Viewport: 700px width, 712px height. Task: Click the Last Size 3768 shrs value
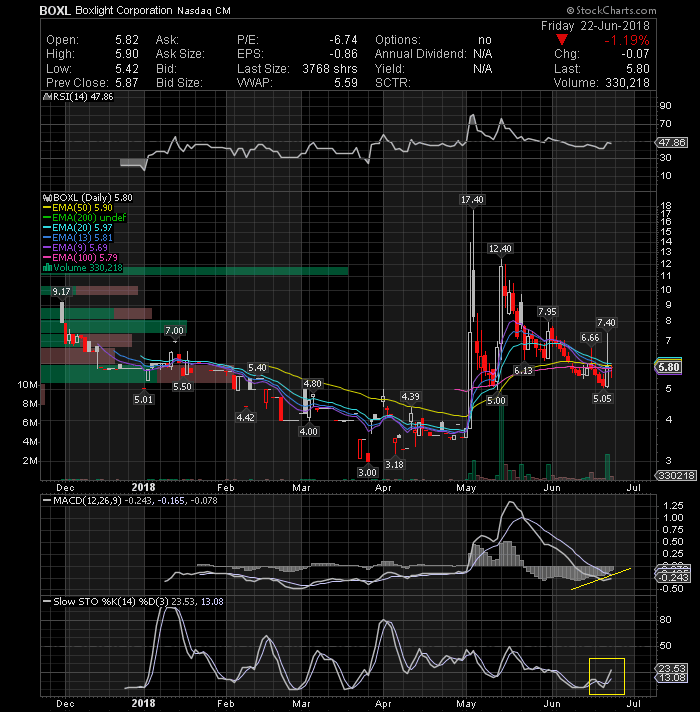[330, 69]
